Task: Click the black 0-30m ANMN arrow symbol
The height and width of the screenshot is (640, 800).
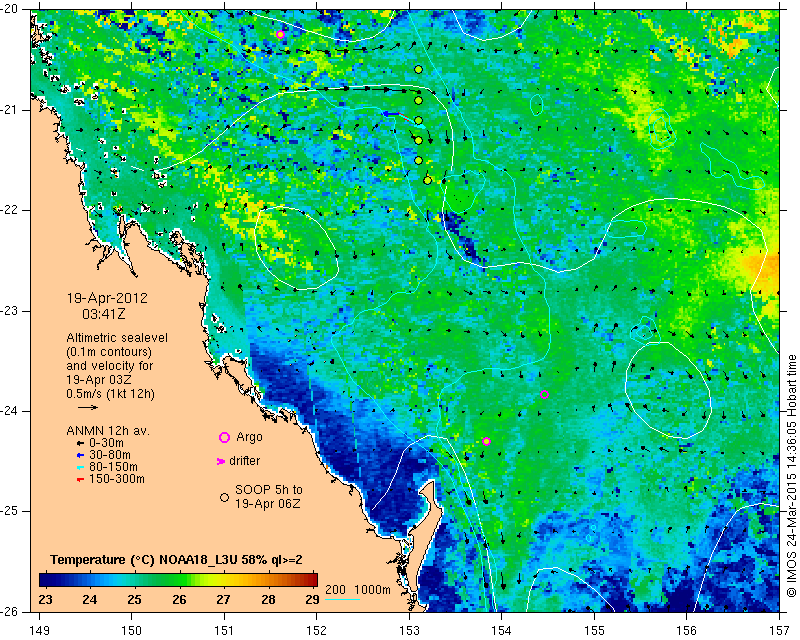Action: (x=80, y=444)
